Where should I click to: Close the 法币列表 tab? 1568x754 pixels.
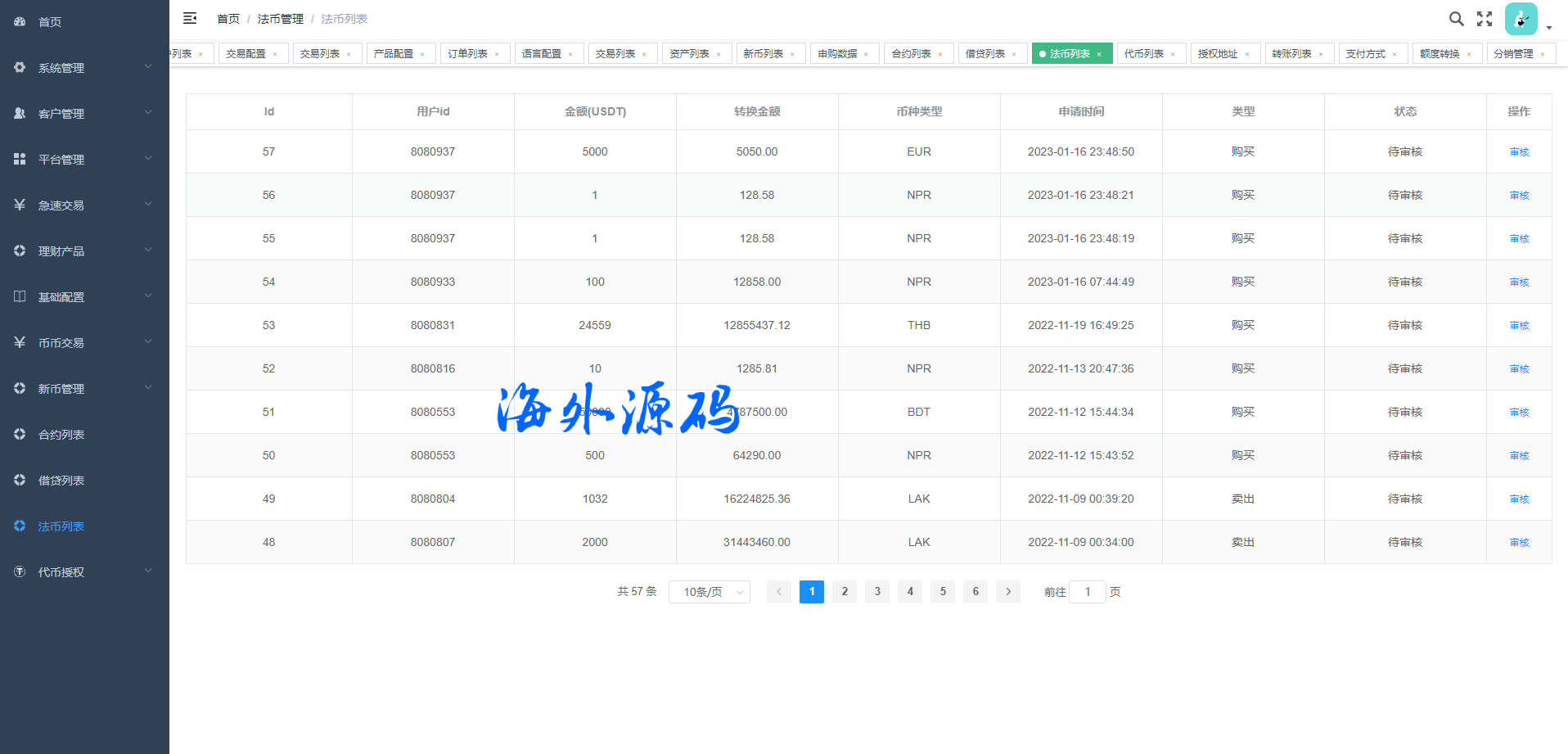click(1099, 54)
